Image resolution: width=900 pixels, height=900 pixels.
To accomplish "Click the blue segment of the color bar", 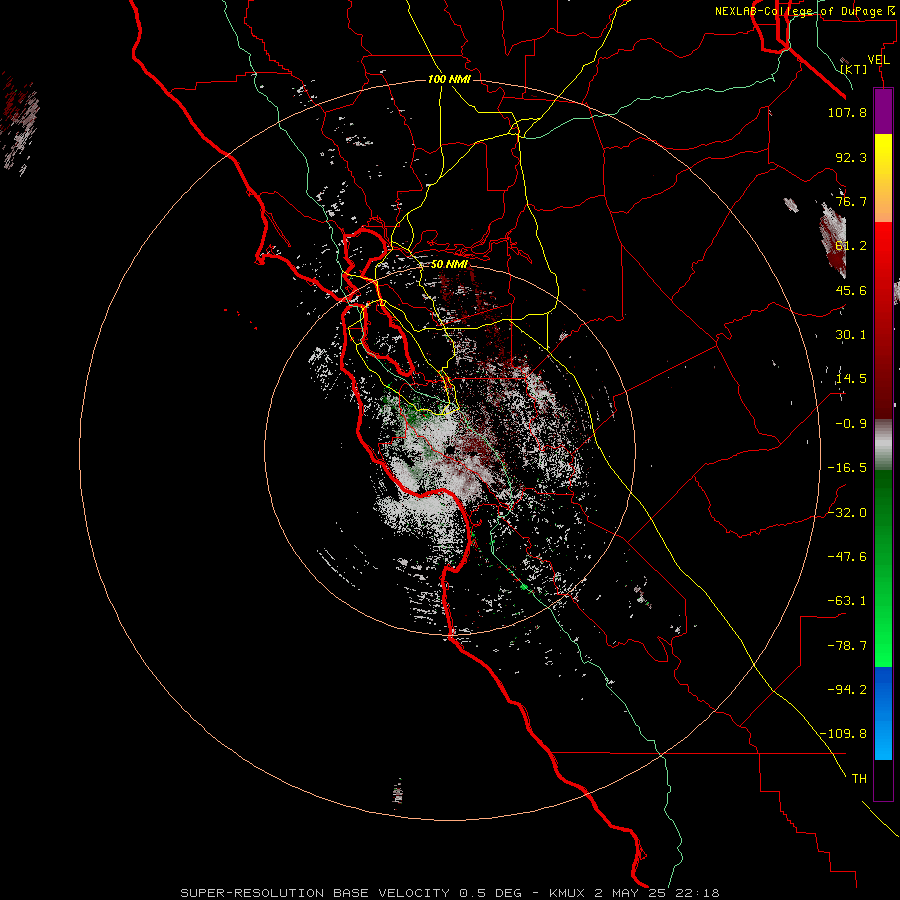I will (883, 713).
